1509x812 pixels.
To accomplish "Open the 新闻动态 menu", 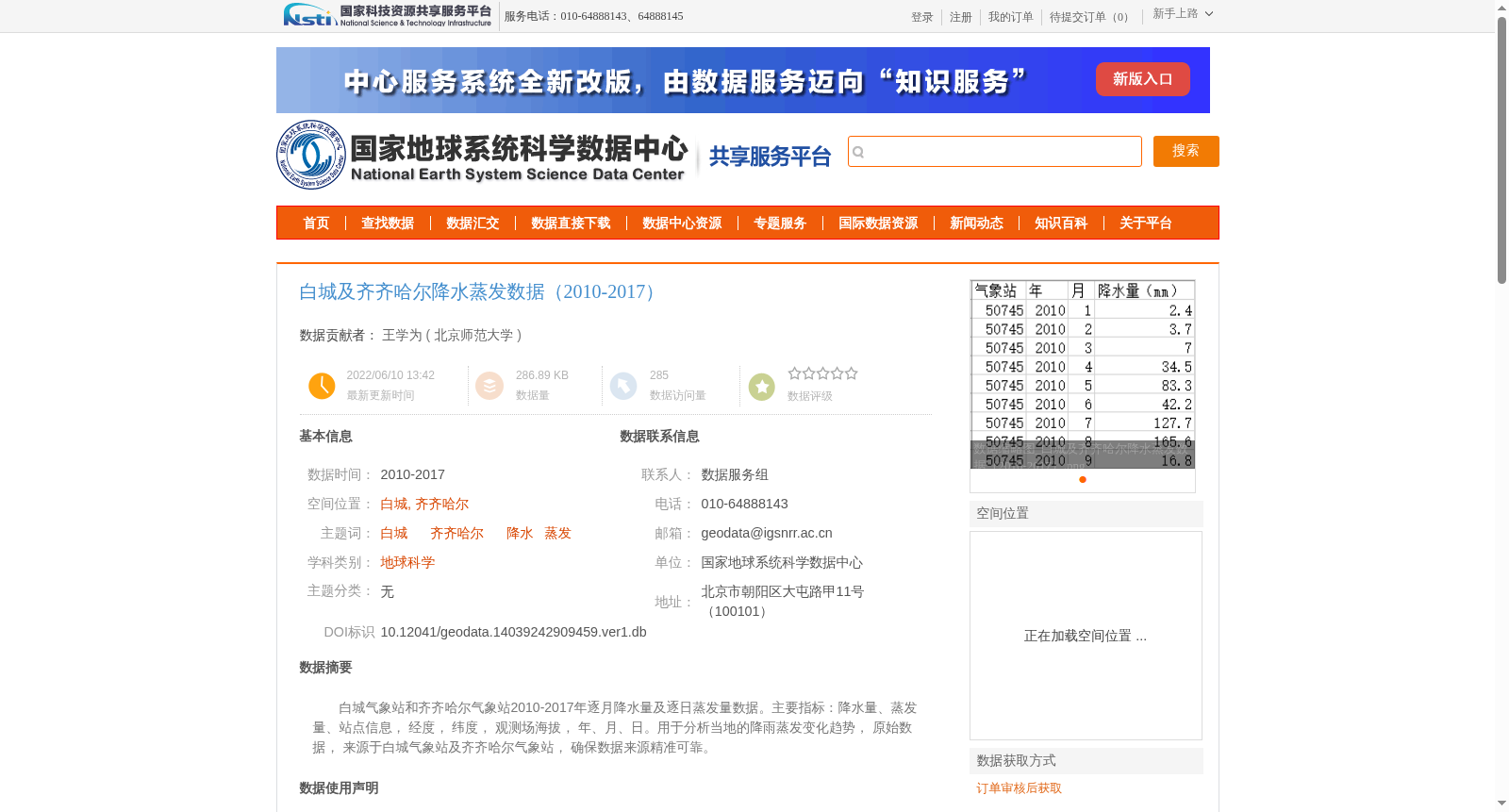I will [x=976, y=224].
